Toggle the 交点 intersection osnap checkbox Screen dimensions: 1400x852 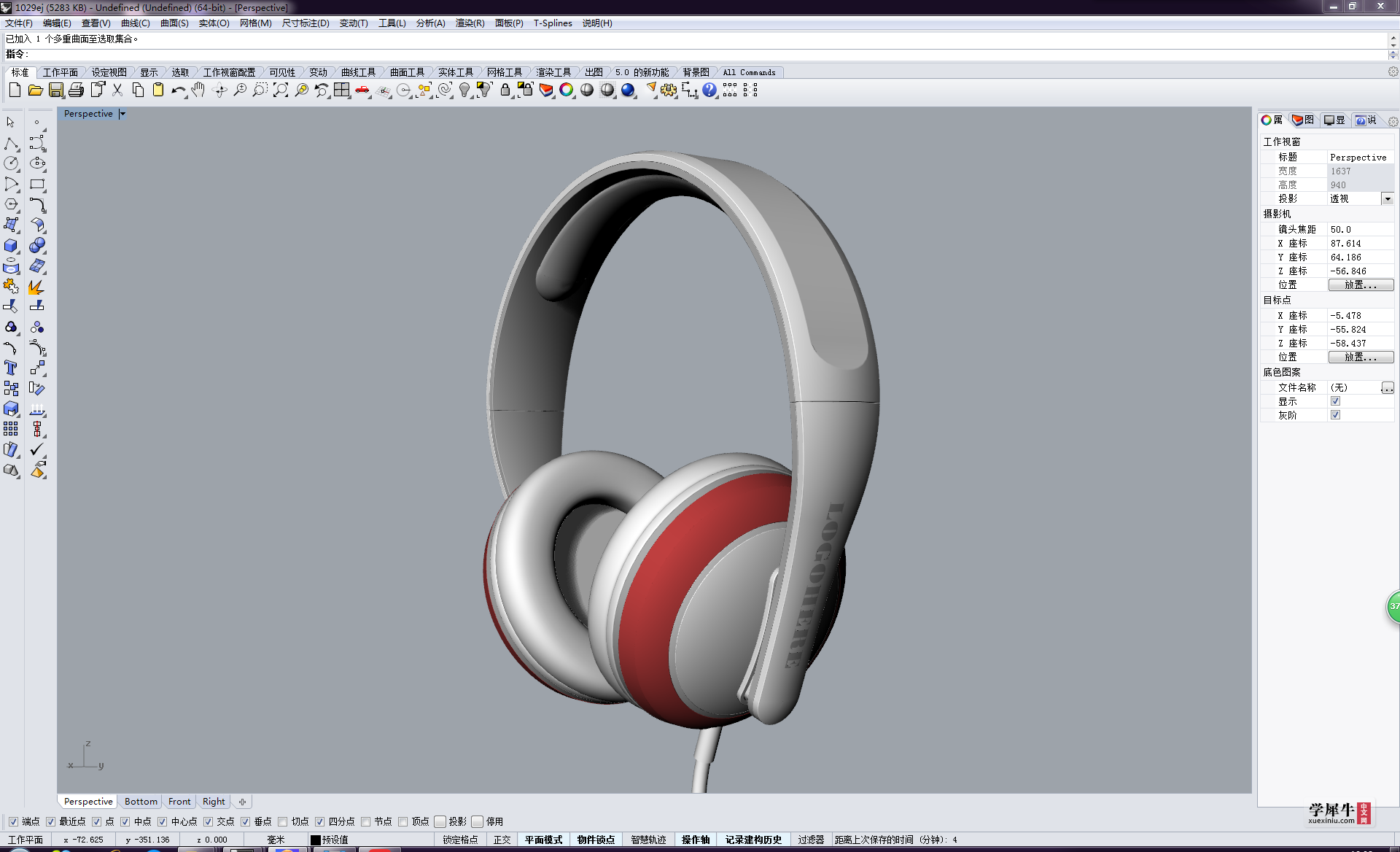click(x=208, y=821)
